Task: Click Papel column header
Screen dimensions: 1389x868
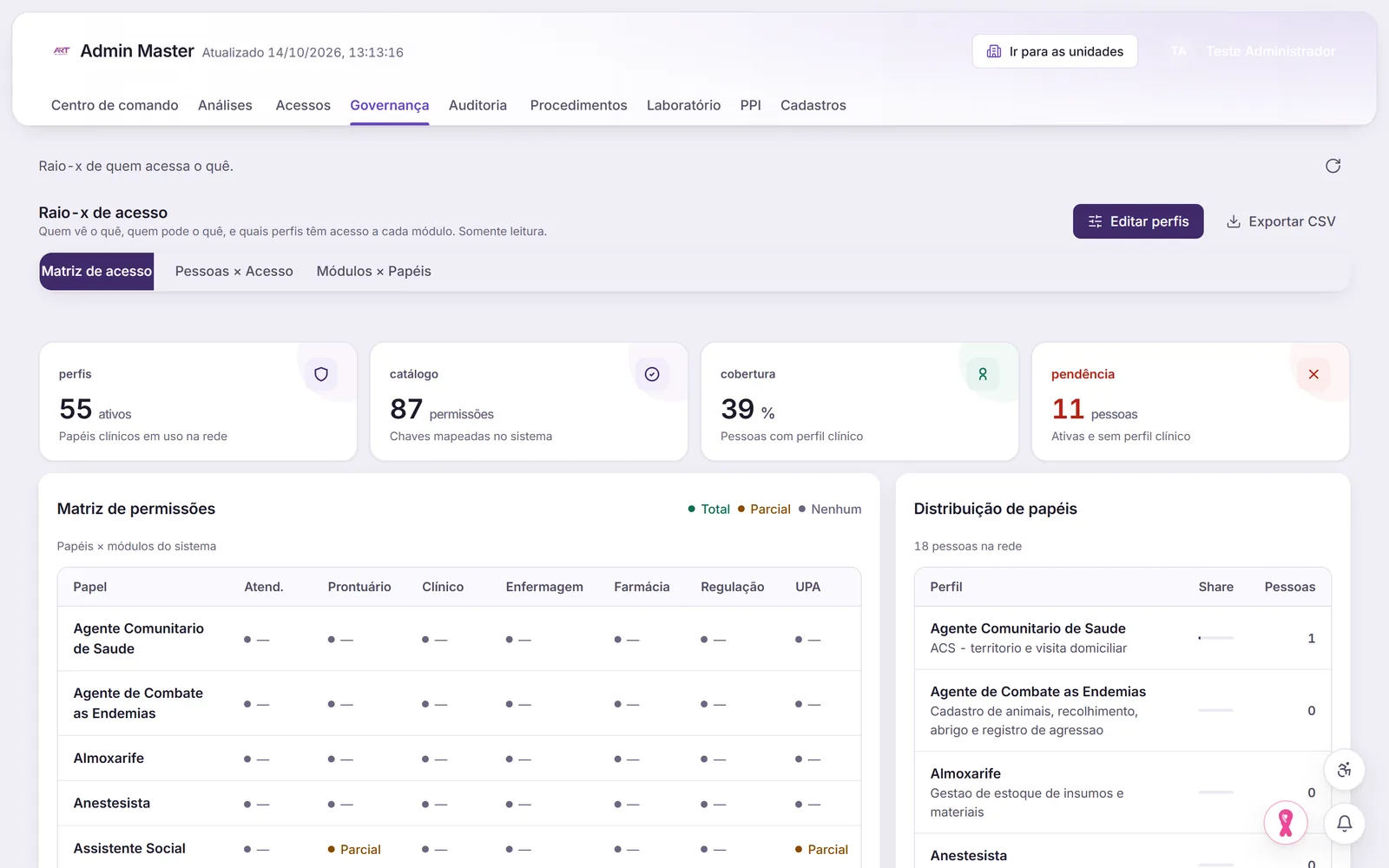Action: pos(90,587)
